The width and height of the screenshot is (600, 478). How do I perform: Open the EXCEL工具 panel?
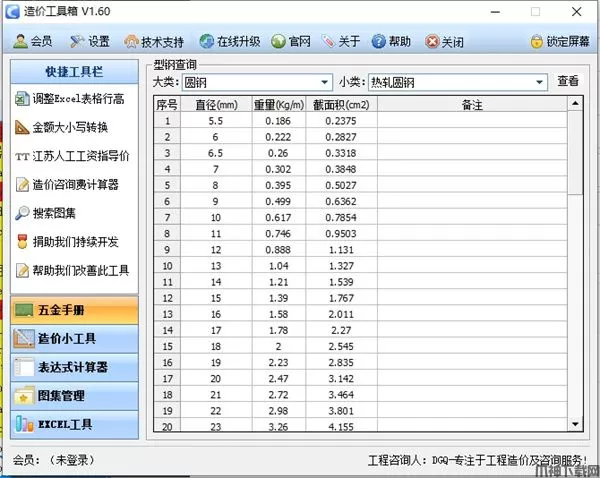(x=74, y=424)
